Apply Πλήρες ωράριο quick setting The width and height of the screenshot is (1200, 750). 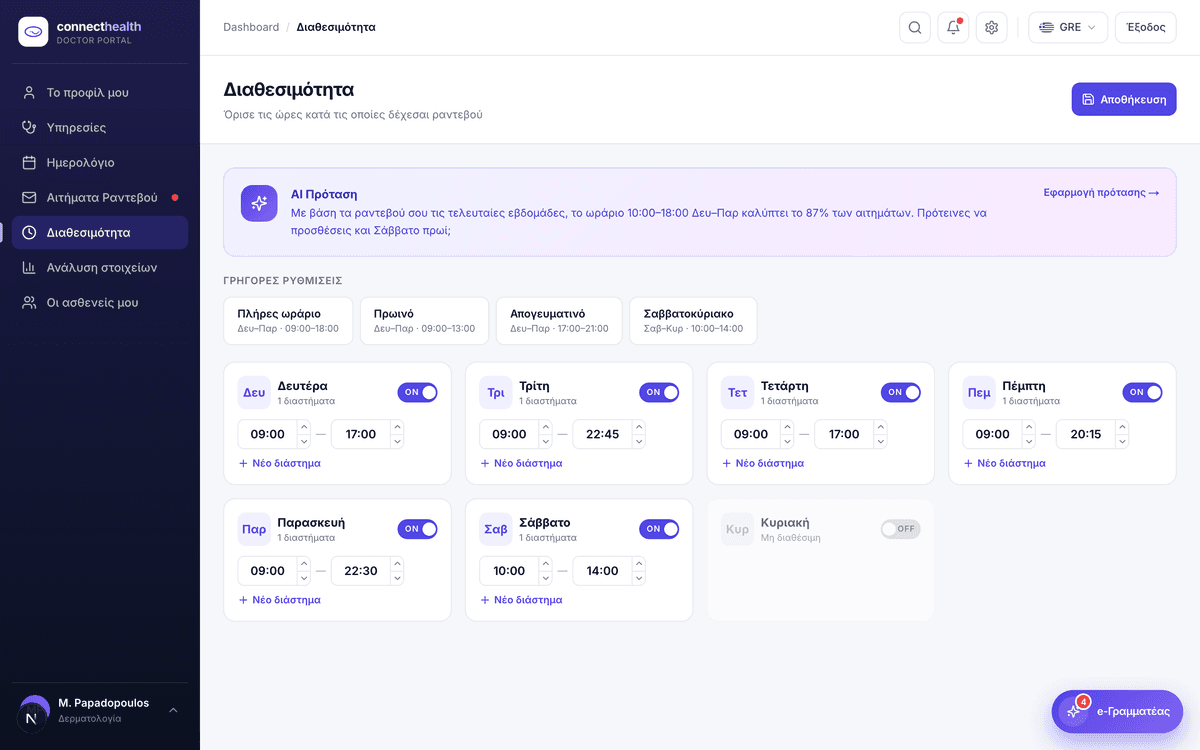[288, 320]
